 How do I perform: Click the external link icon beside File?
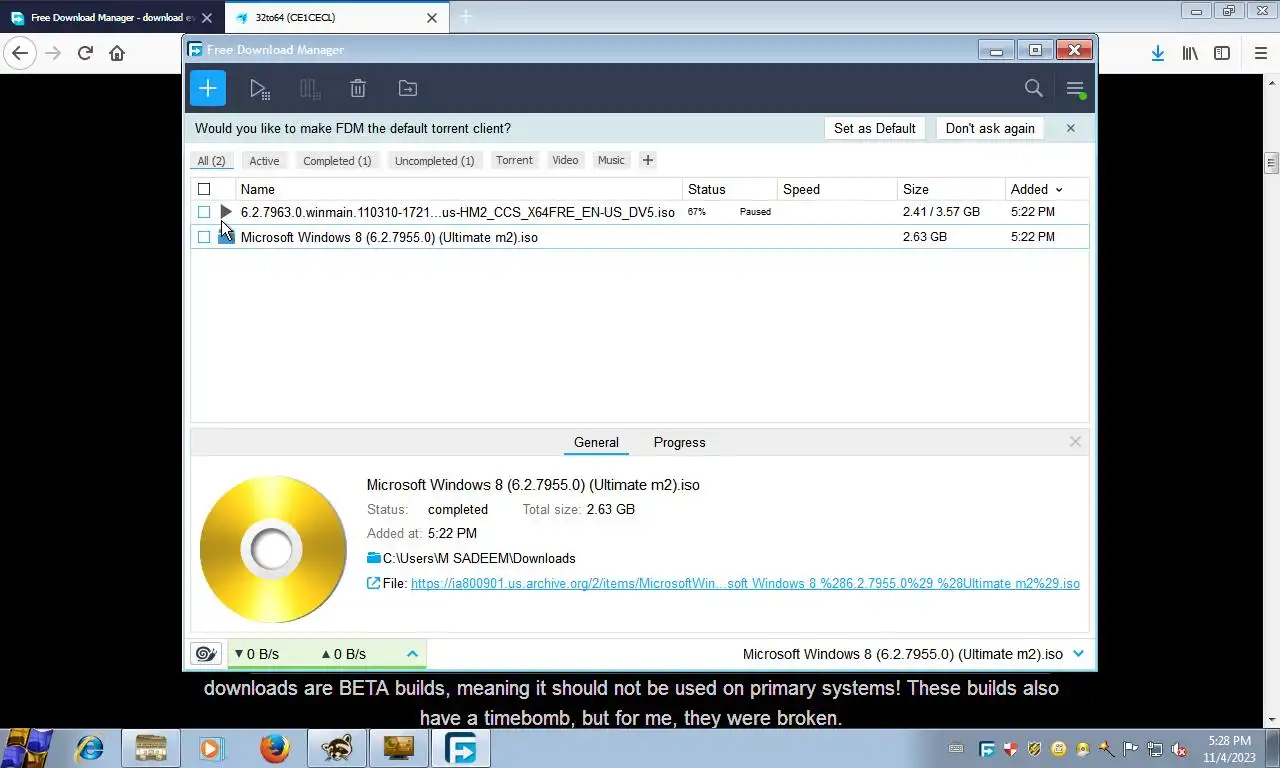pyautogui.click(x=374, y=583)
